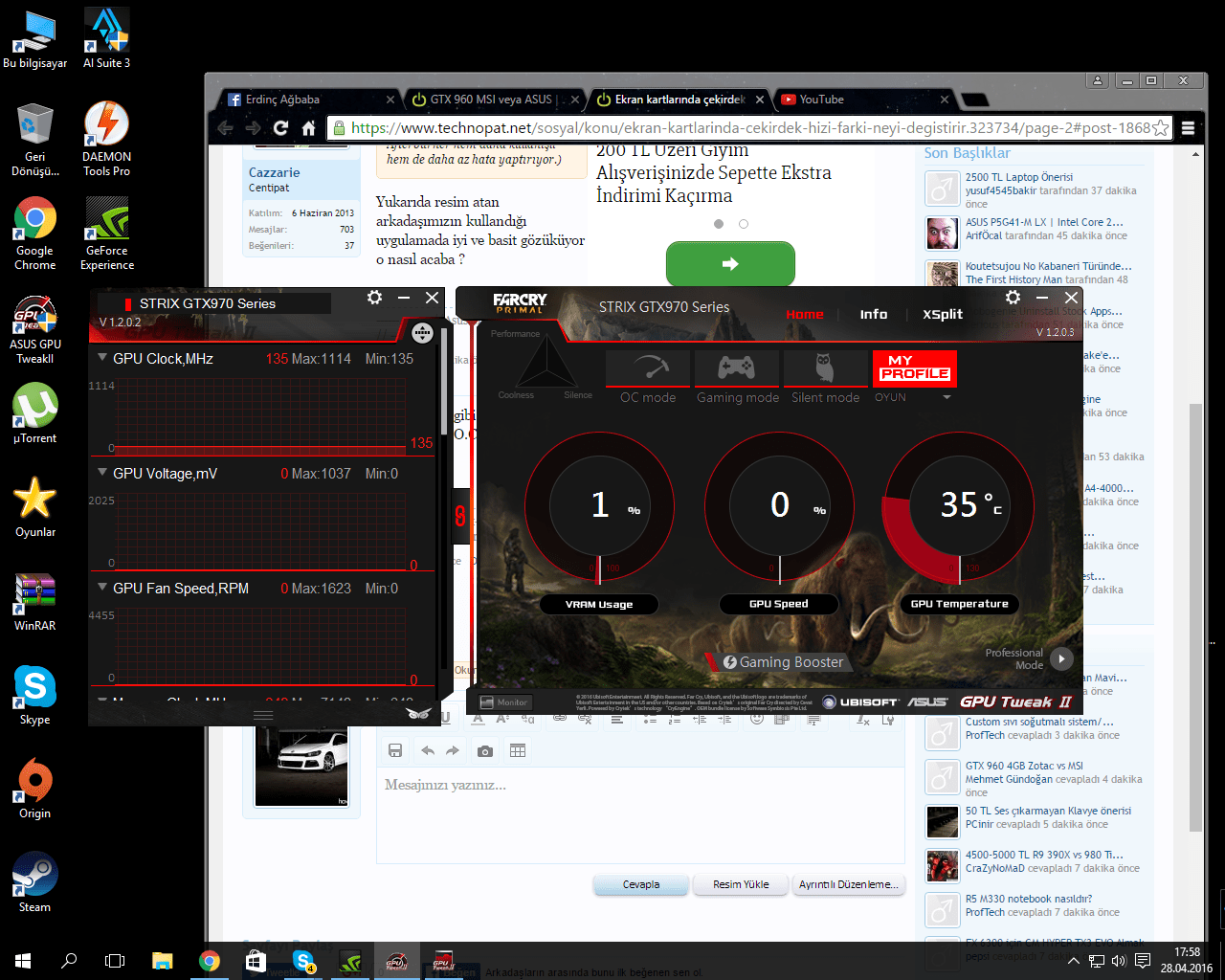The image size is (1225, 980).
Task: Open the Cazzarie user profile link
Action: click(x=274, y=172)
